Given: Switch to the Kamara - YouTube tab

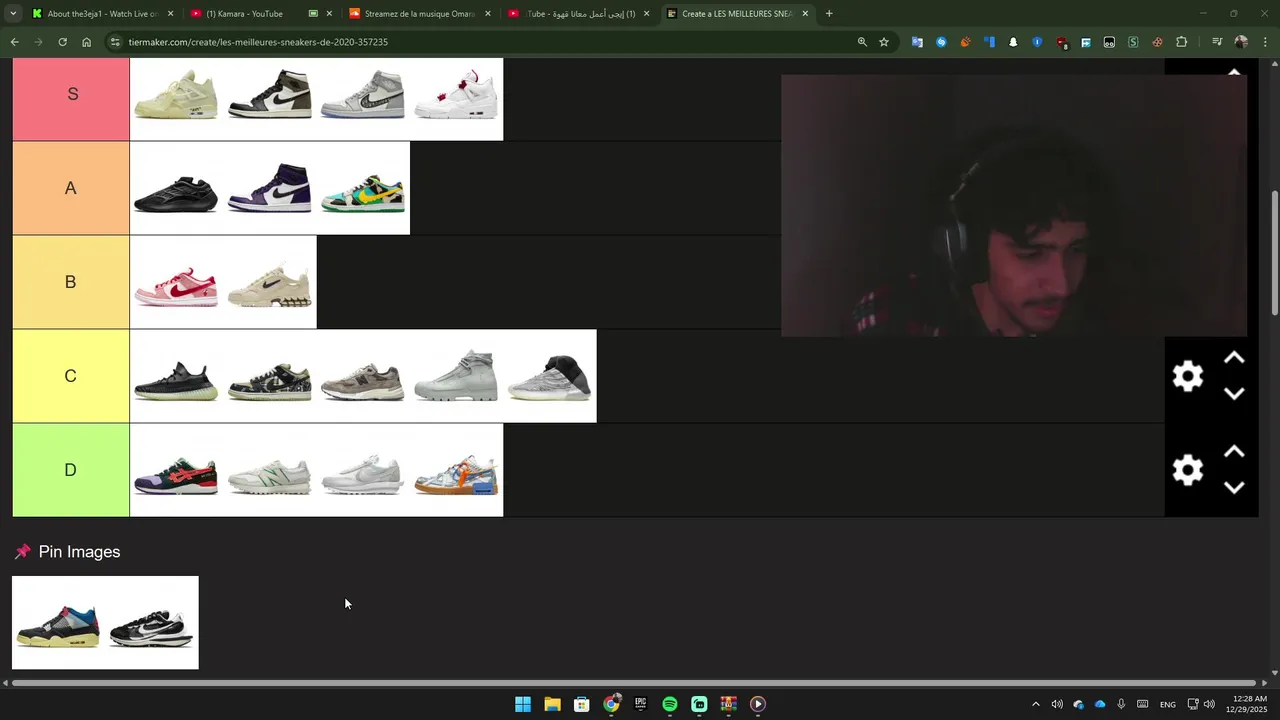Looking at the screenshot, I should coord(260,14).
